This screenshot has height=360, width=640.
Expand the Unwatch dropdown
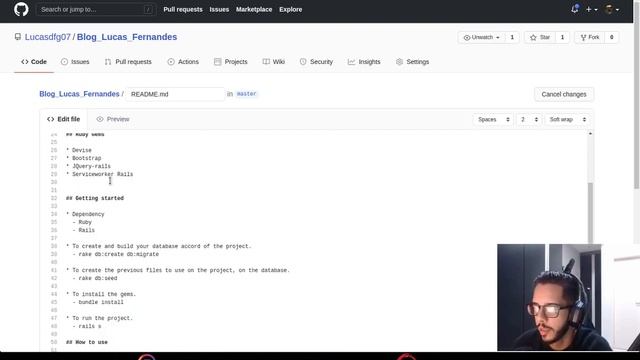[x=481, y=37]
